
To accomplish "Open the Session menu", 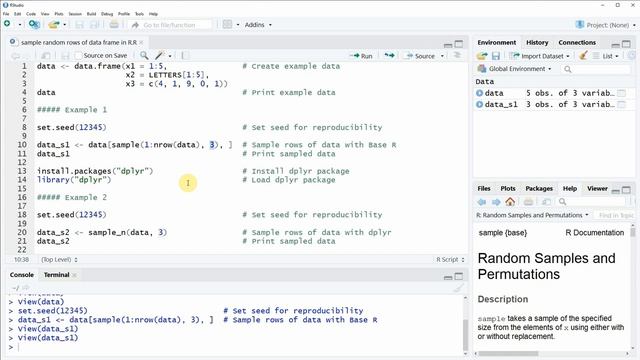I will [x=75, y=14].
